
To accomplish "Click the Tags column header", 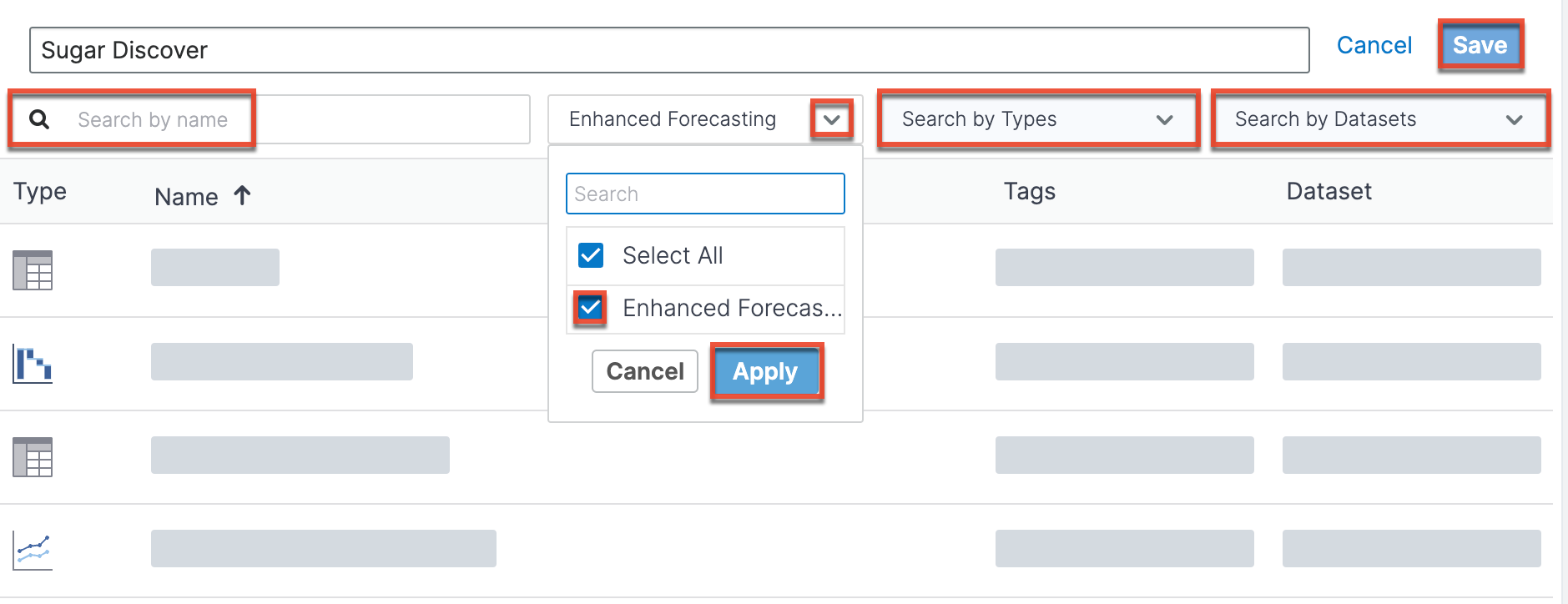I will (1029, 192).
